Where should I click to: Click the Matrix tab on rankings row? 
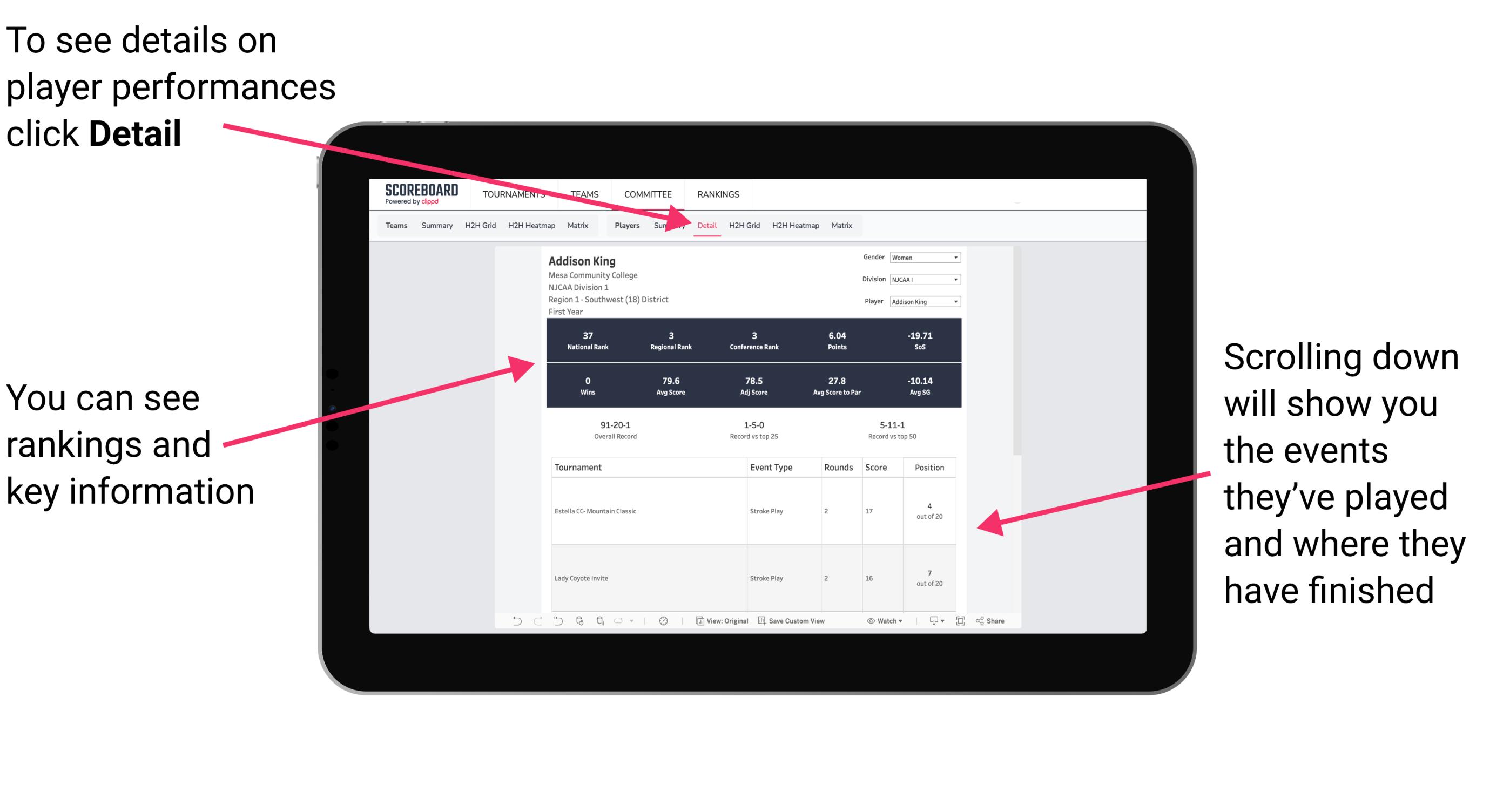[x=839, y=225]
